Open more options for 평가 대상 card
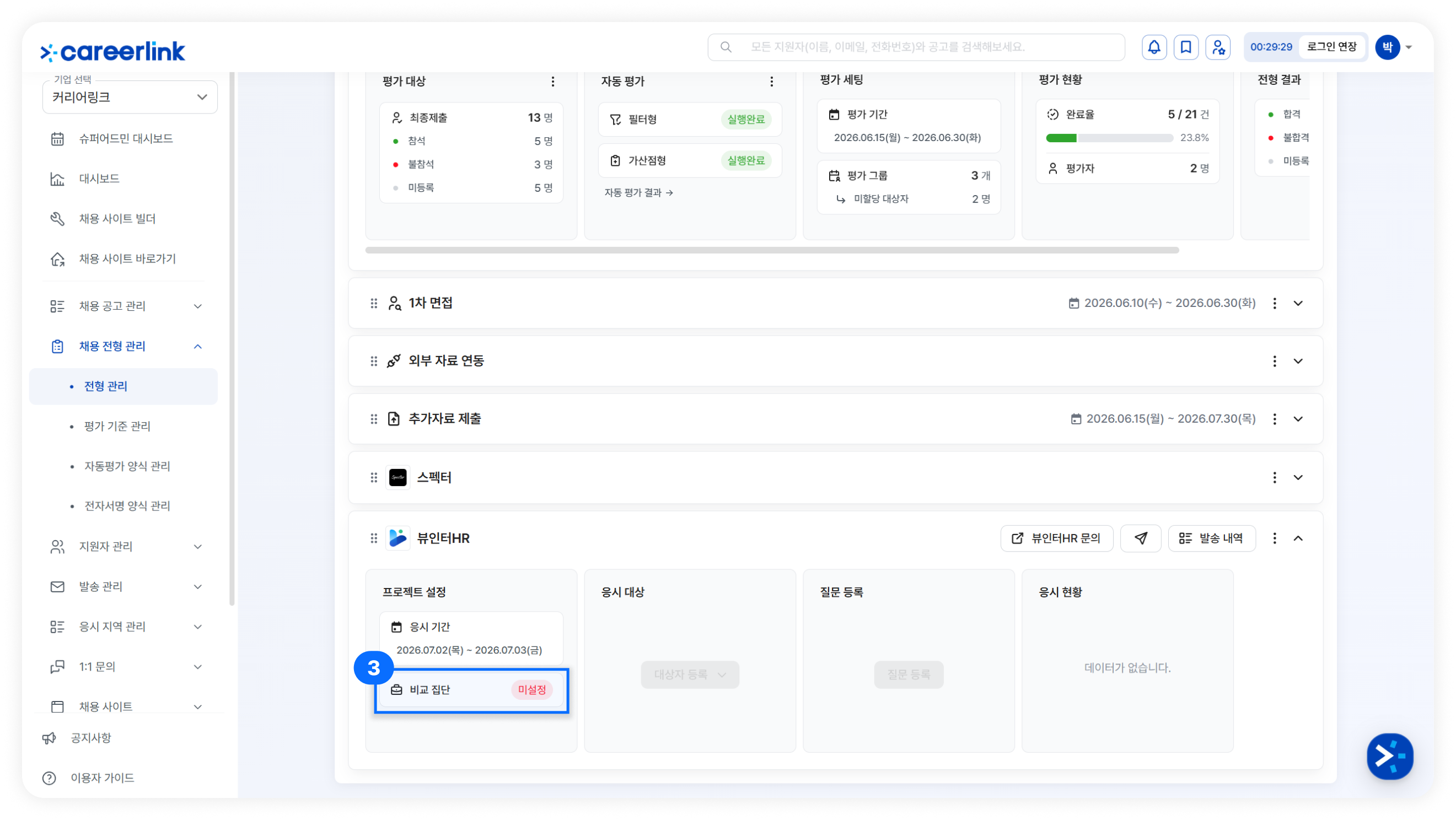 point(553,82)
